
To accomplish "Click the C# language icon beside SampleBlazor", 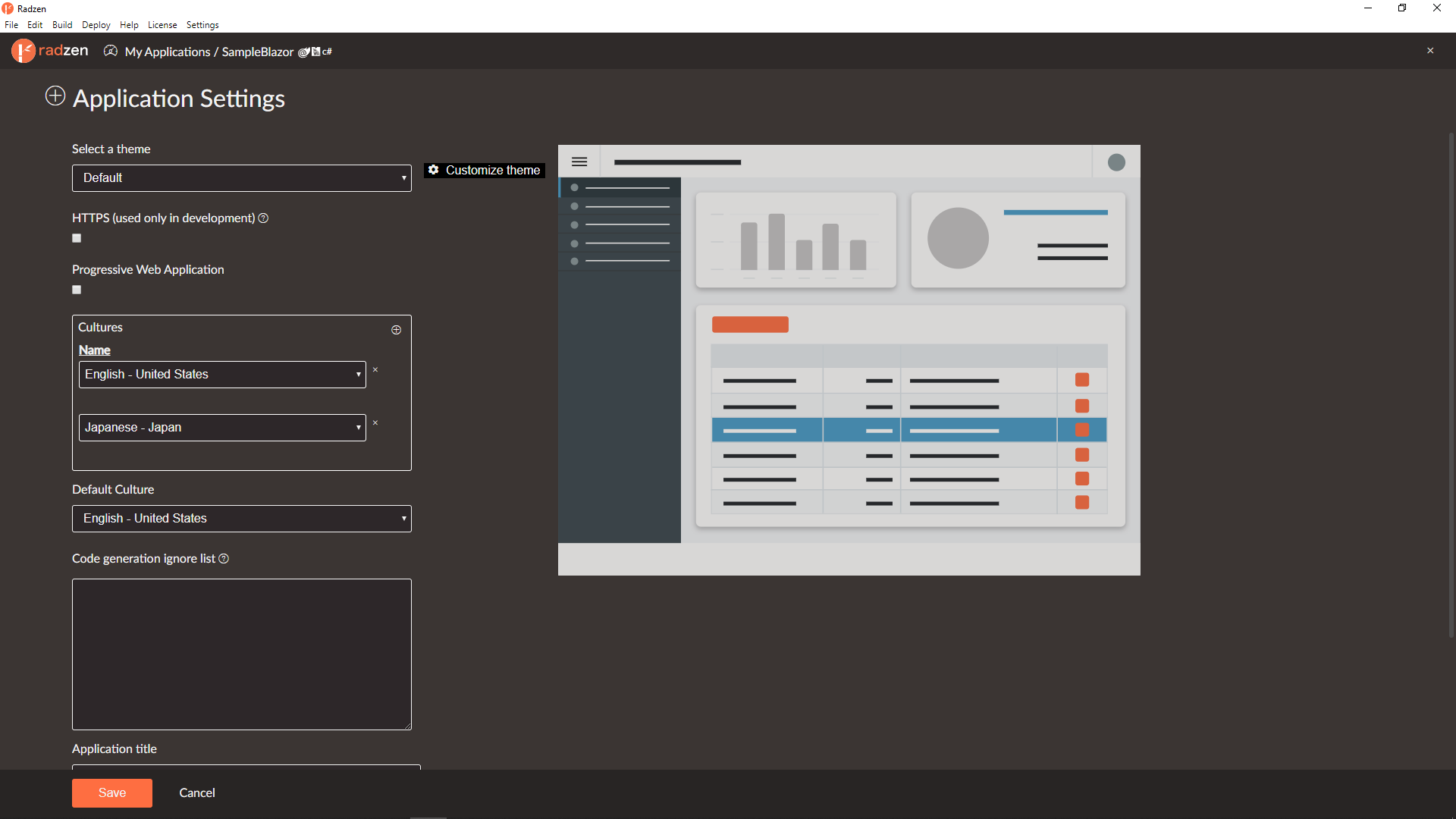I will click(327, 52).
